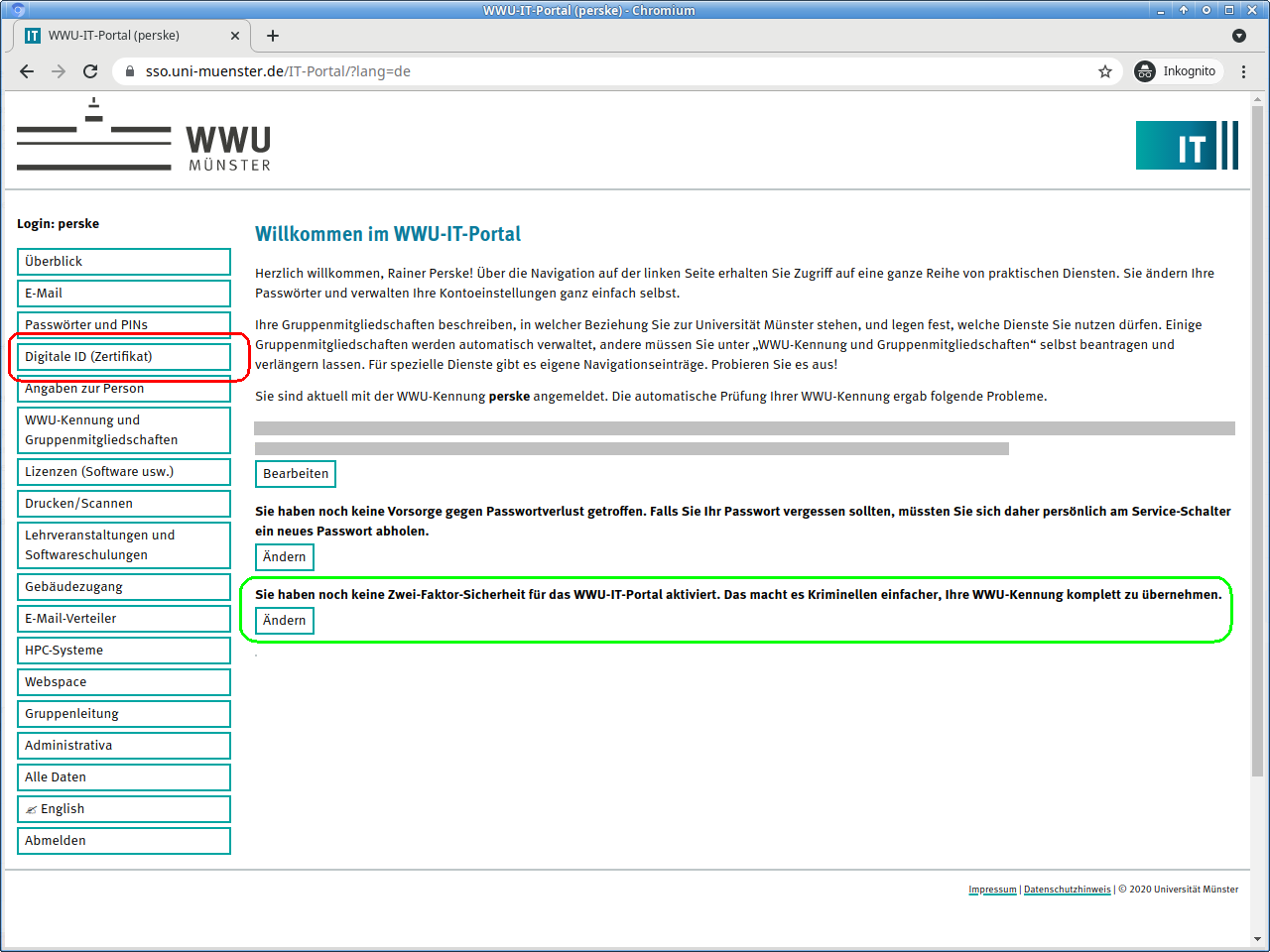Click the WWU Münster logo
Image resolution: width=1270 pixels, height=952 pixels.
click(144, 136)
